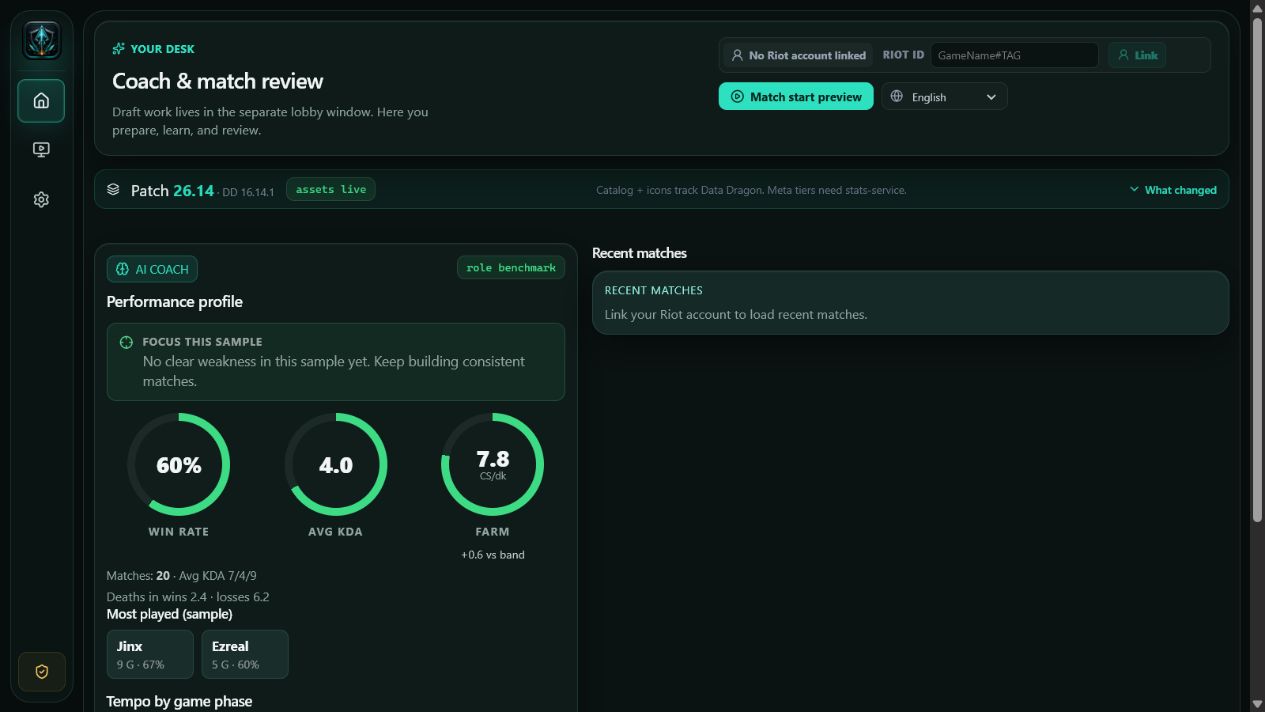Click the 7.8 CS farm ring
Viewport: 1265px width, 712px height.
[x=492, y=465]
